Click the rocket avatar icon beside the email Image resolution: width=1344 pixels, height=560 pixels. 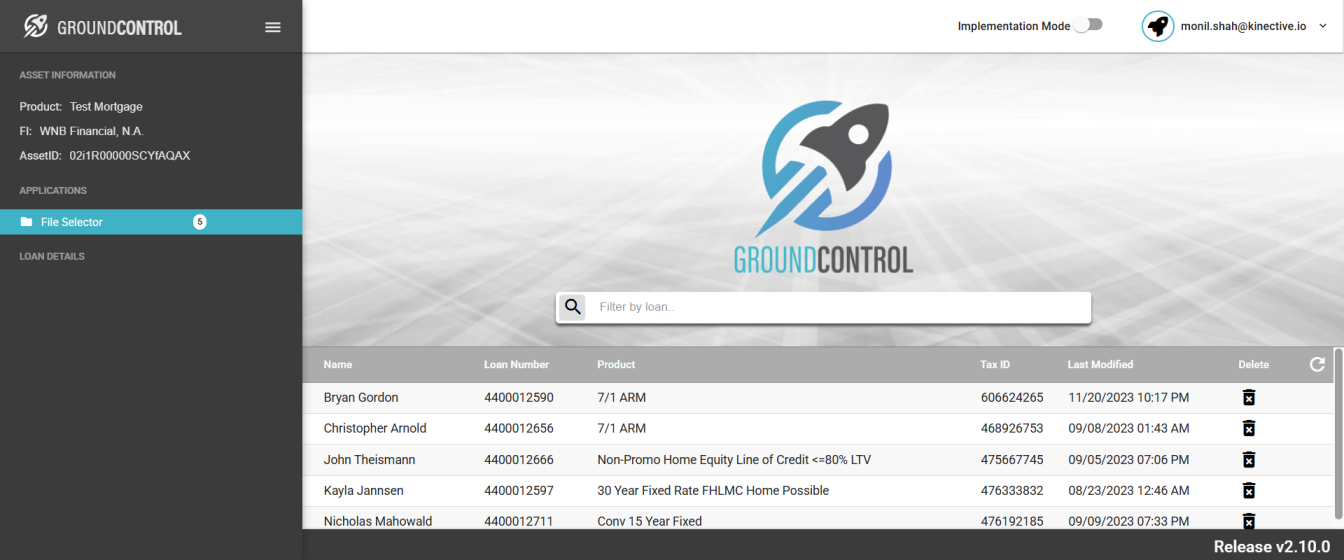click(x=1158, y=26)
